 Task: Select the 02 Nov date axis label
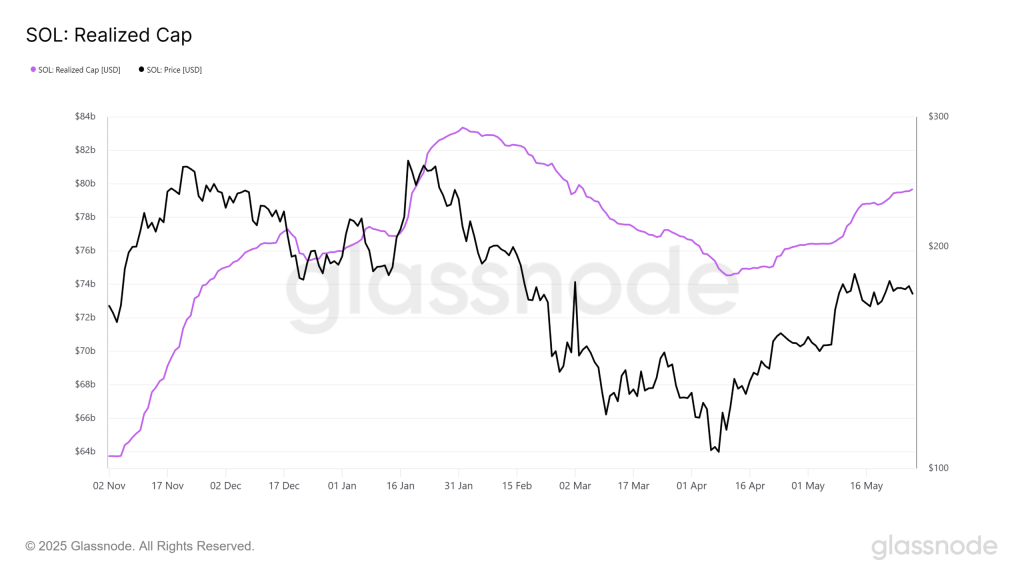coord(109,486)
